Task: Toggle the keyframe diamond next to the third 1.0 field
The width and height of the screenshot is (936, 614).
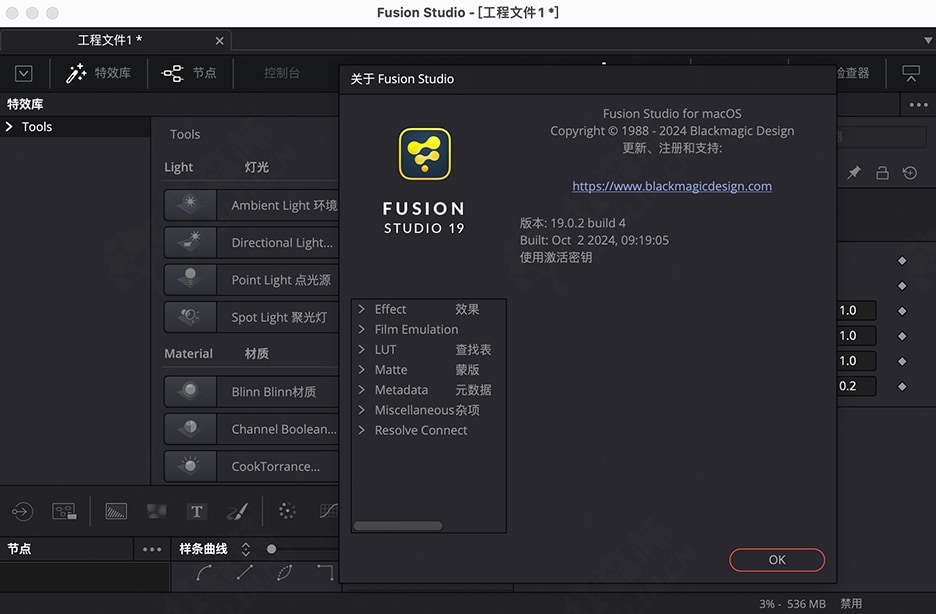Action: click(x=902, y=361)
